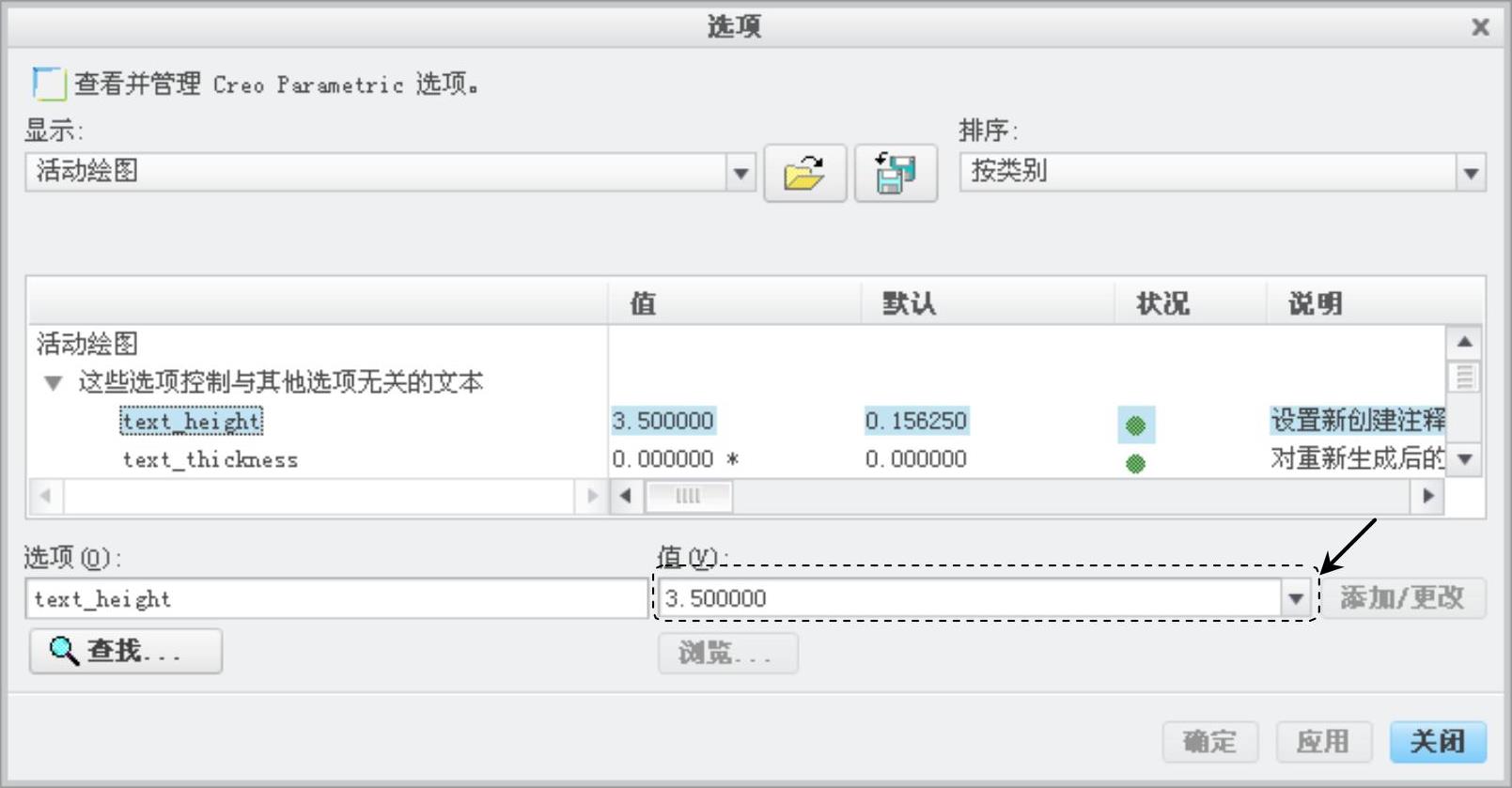Click text_thickness default value 0.000000
The height and width of the screenshot is (788, 1512).
pyautogui.click(x=916, y=459)
